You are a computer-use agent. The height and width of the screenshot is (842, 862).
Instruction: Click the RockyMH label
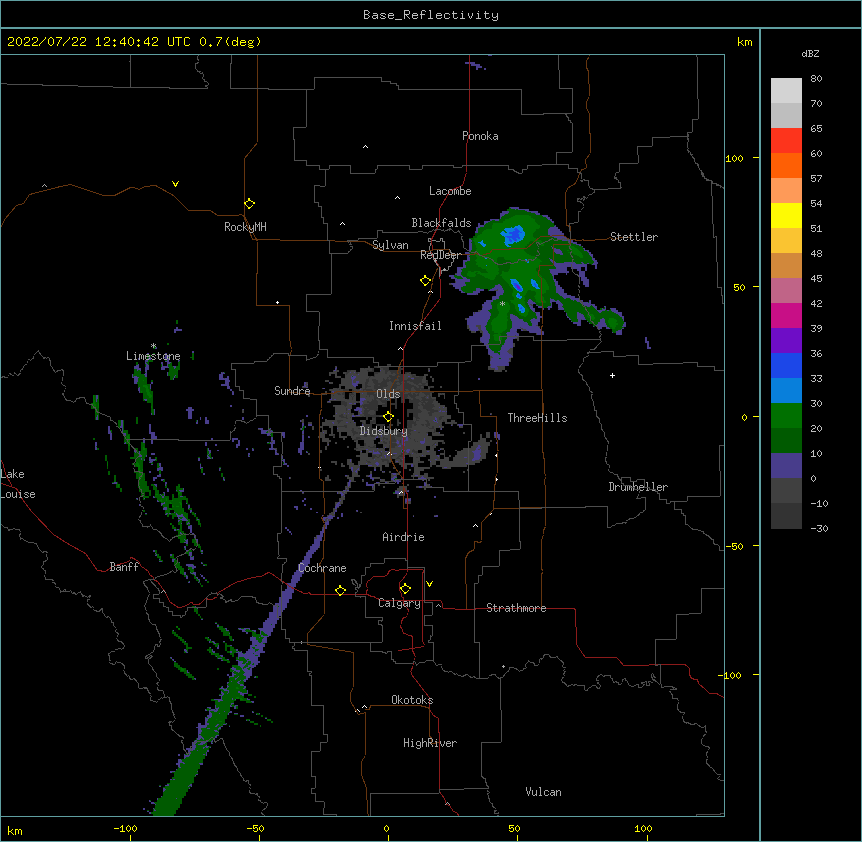[245, 227]
